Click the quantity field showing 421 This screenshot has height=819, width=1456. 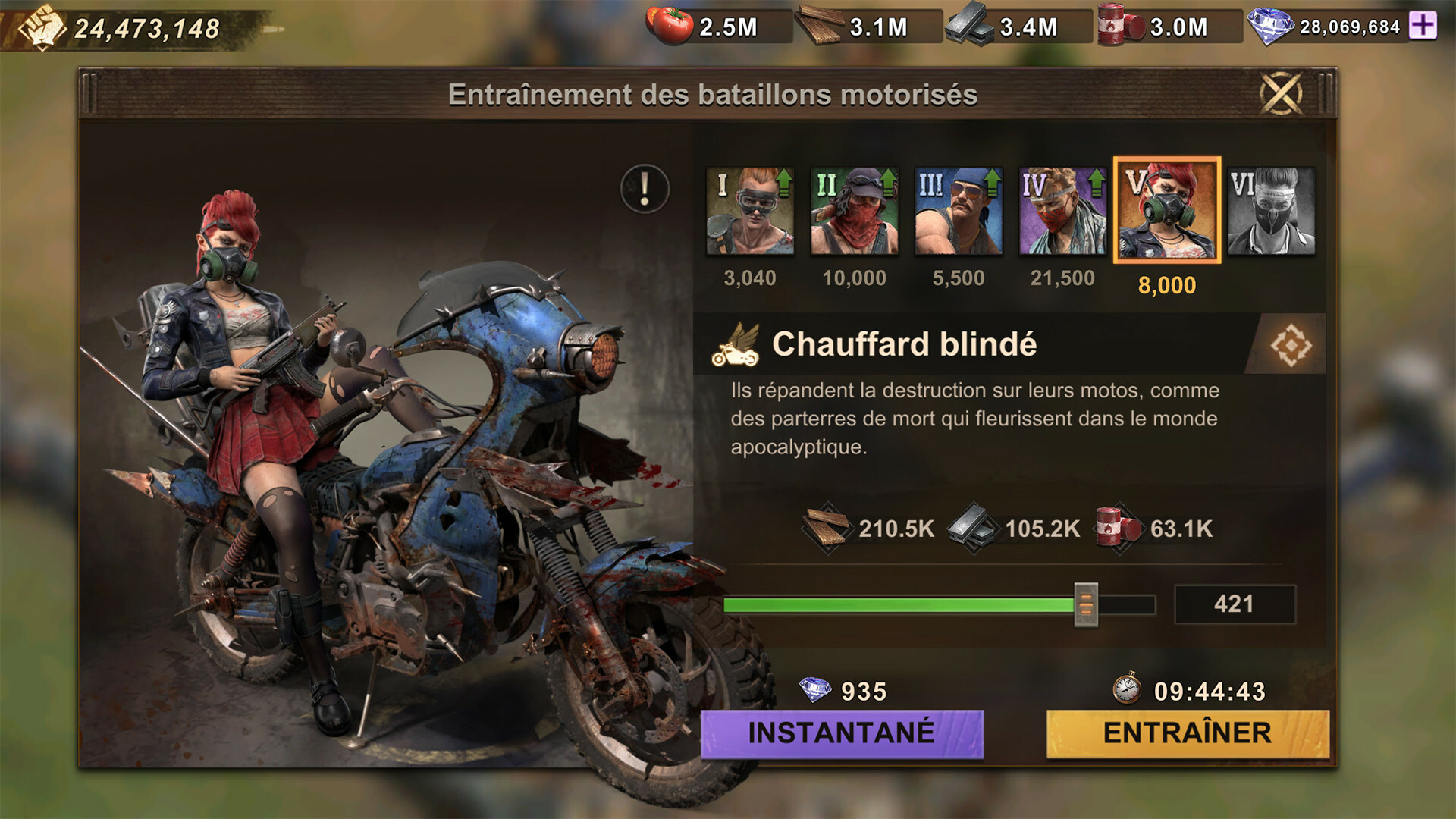[1235, 604]
